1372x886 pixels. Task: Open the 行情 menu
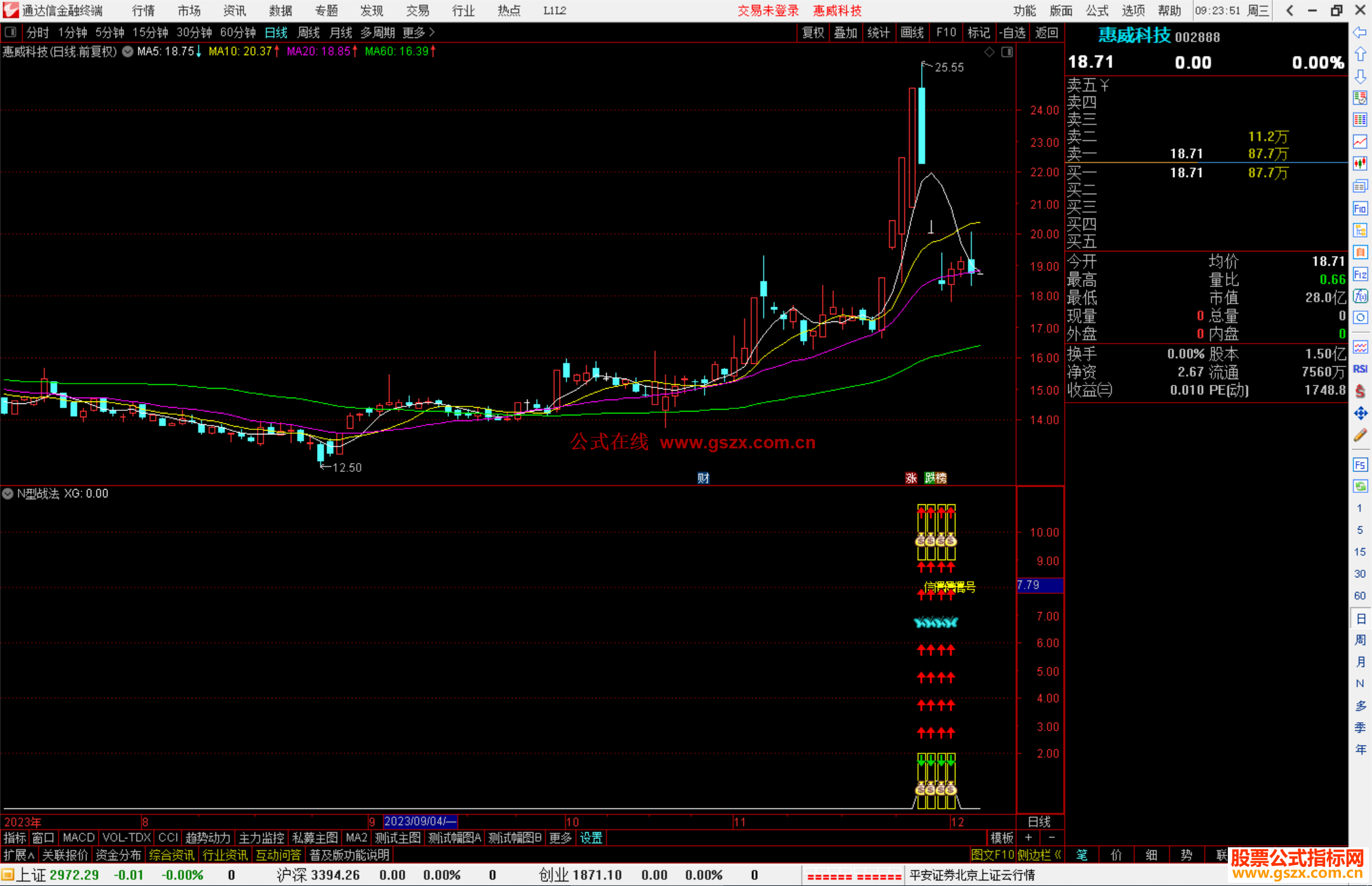tap(144, 11)
